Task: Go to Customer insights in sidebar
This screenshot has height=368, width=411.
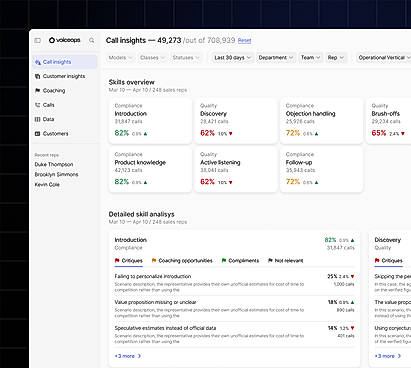Action: (65, 76)
